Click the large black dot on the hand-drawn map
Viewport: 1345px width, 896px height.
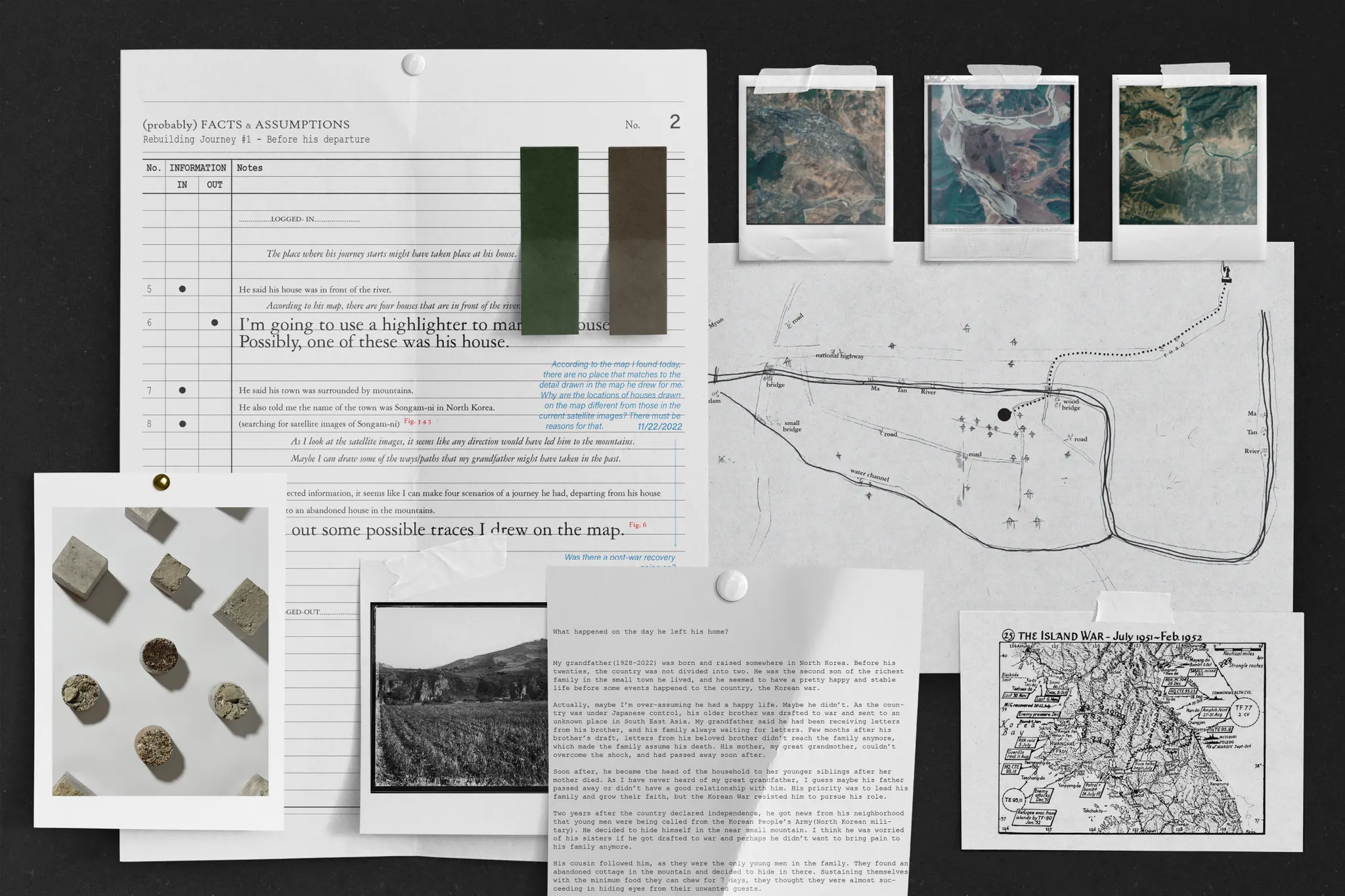point(1004,414)
